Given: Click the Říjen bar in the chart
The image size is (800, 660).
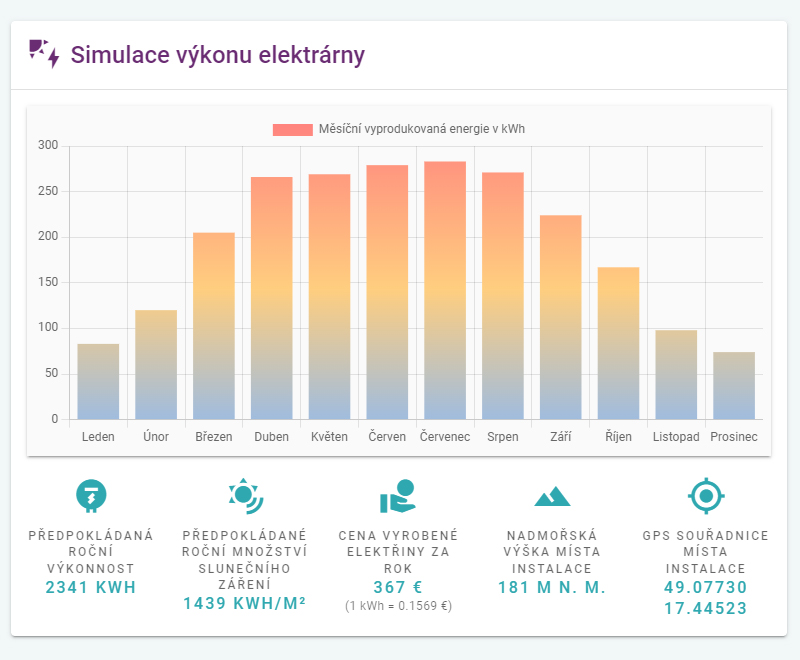Looking at the screenshot, I should click(x=619, y=343).
